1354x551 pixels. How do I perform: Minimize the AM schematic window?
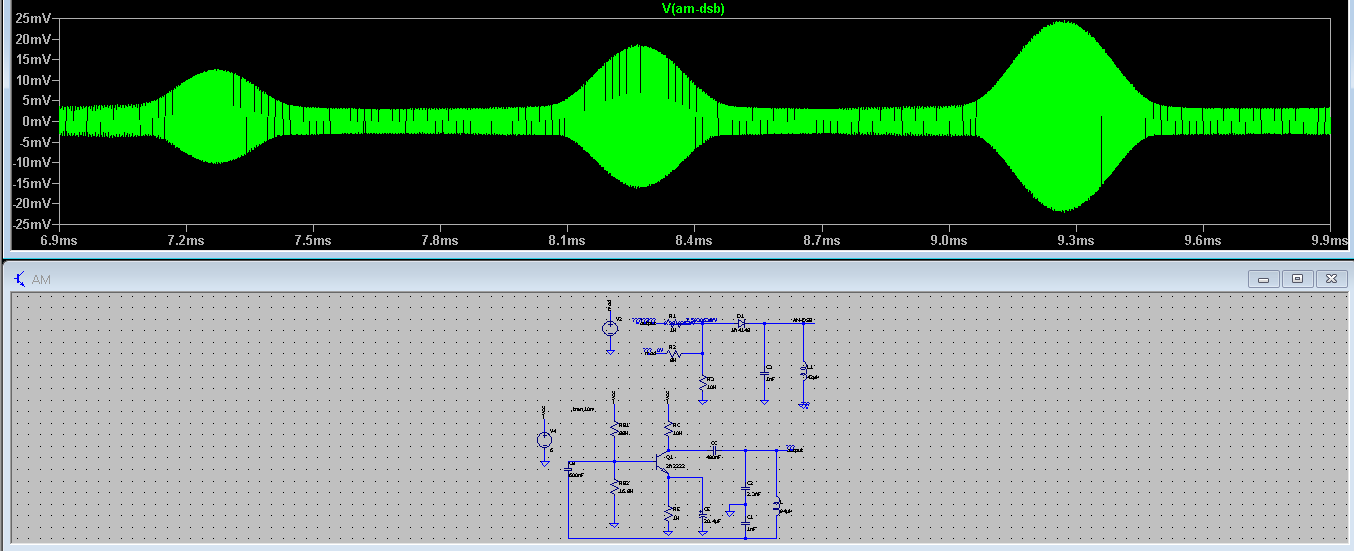pos(1264,279)
